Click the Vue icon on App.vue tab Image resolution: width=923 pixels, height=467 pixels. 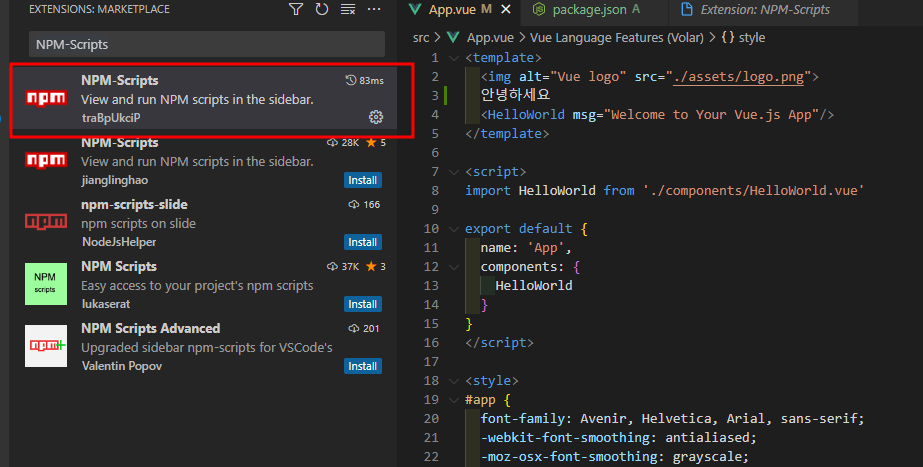[415, 9]
